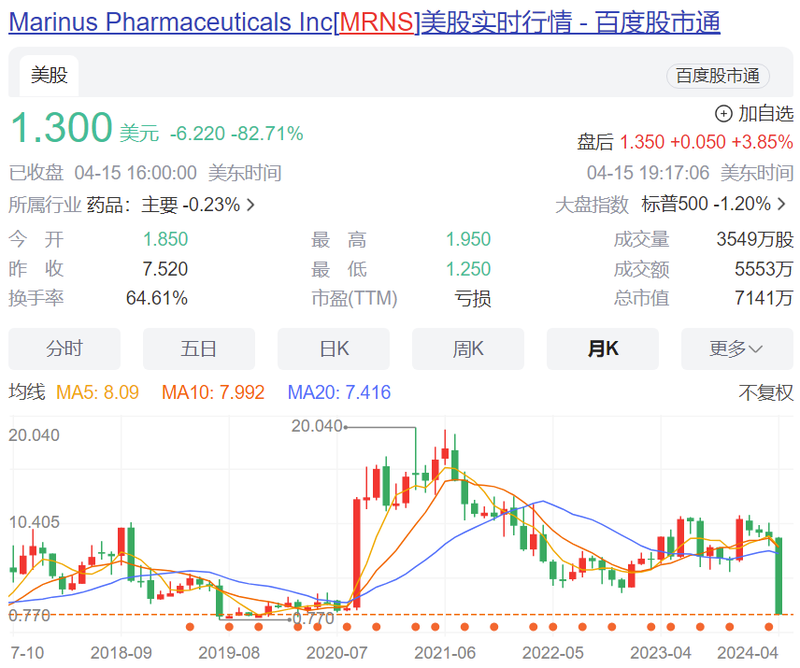Select the 日K daily candlestick view
The width and height of the screenshot is (800, 668).
click(333, 349)
